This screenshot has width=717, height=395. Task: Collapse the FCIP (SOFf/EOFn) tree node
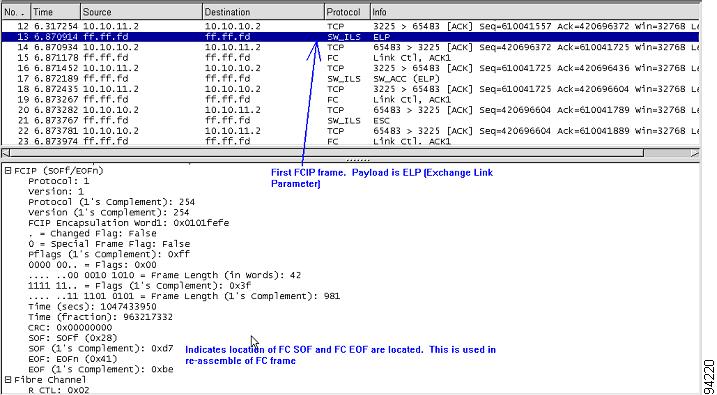8,171
